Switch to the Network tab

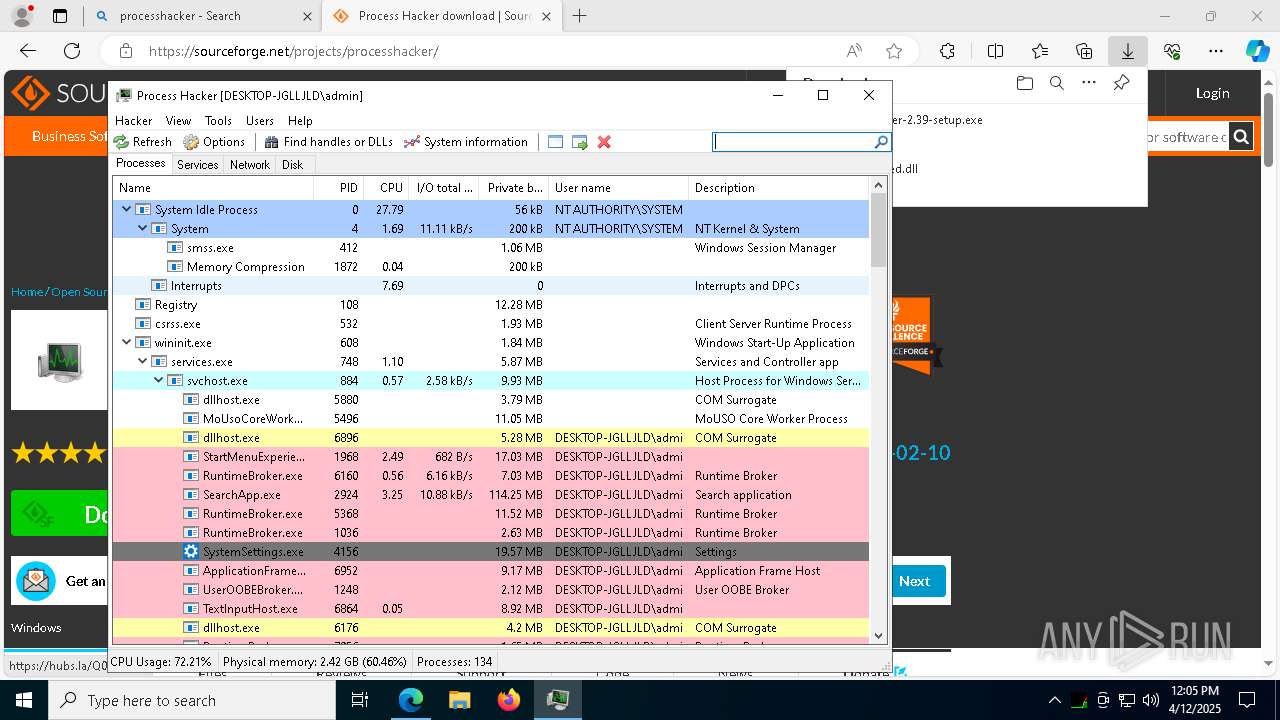pyautogui.click(x=250, y=165)
